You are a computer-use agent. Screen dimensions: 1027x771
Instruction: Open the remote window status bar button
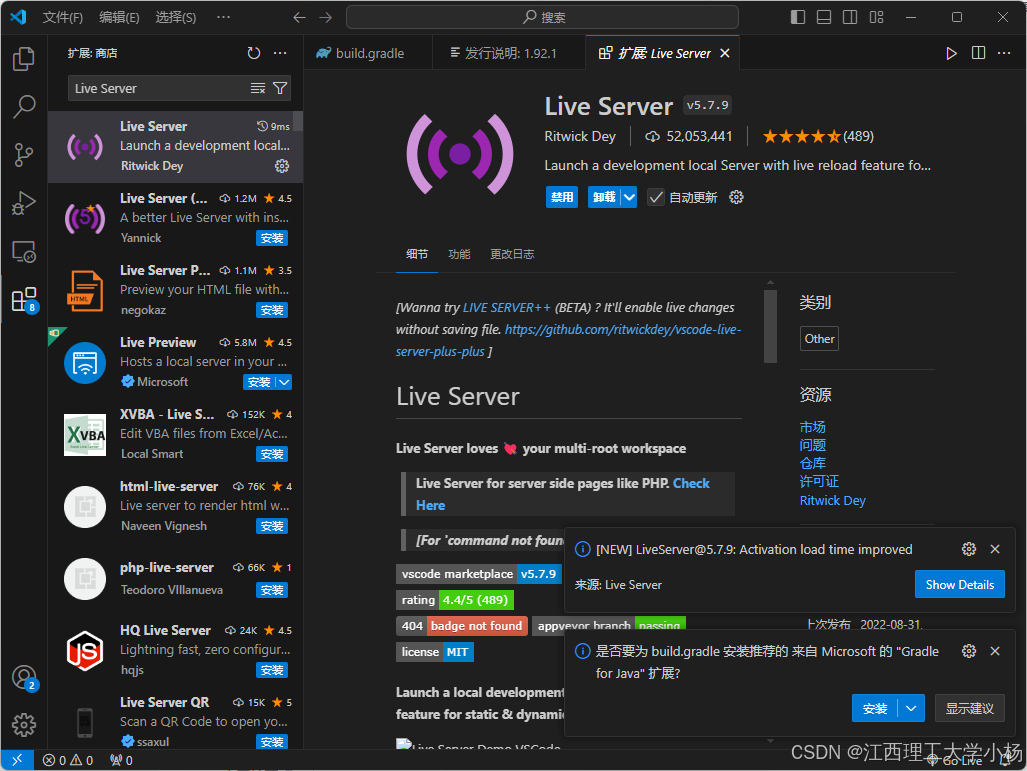[17, 760]
